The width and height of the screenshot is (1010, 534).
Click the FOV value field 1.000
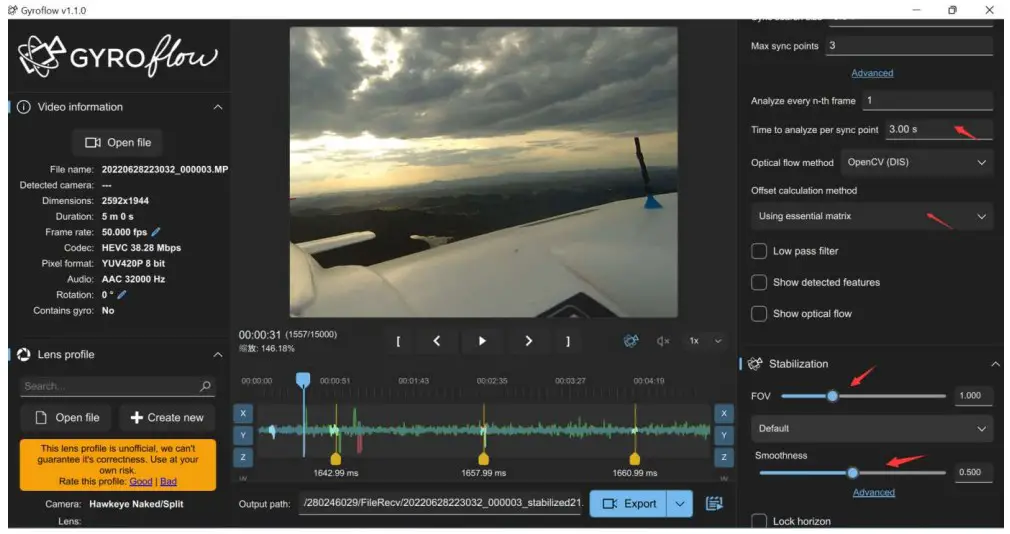point(973,396)
